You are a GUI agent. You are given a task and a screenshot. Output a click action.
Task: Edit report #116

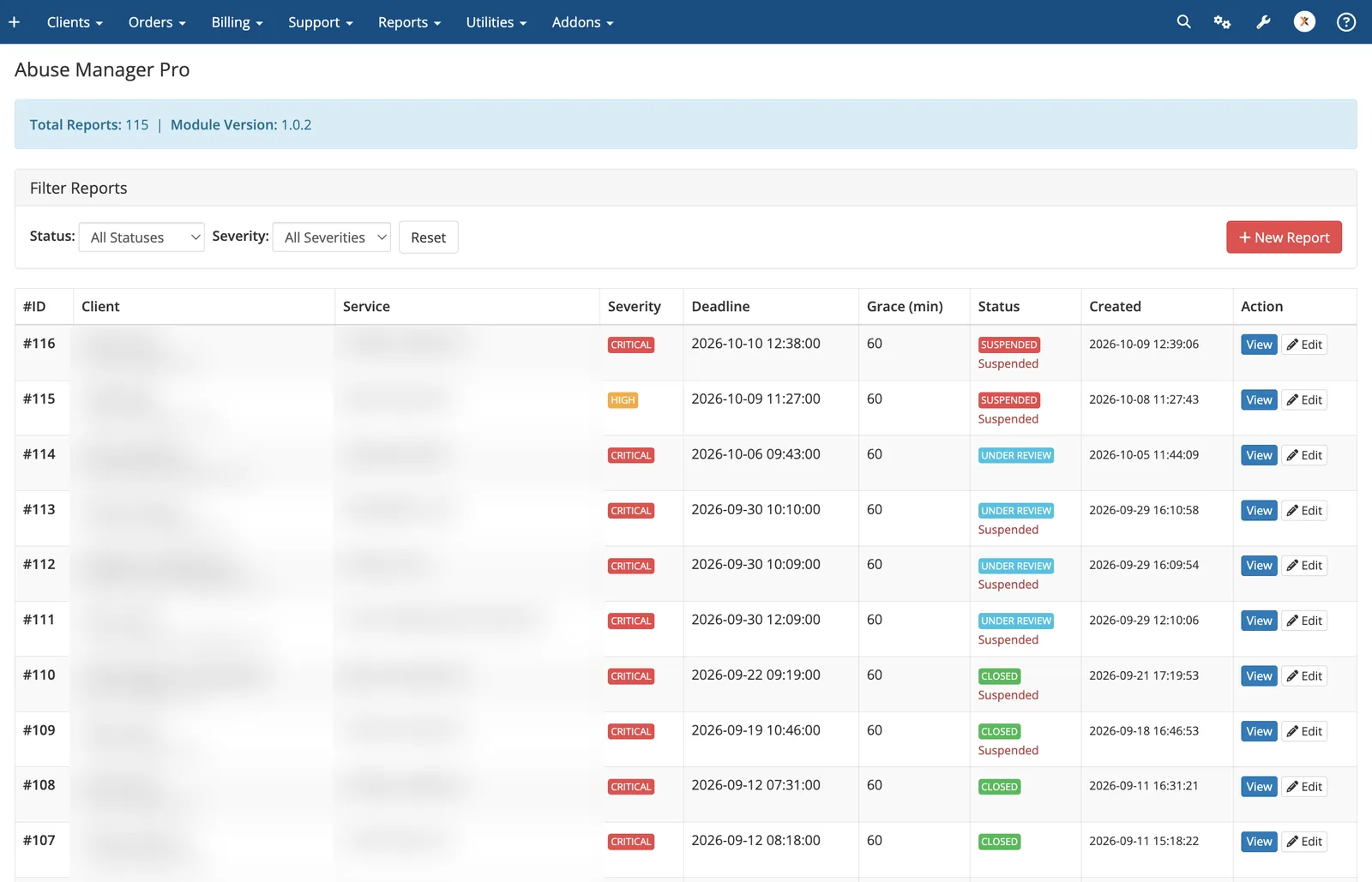coord(1304,345)
